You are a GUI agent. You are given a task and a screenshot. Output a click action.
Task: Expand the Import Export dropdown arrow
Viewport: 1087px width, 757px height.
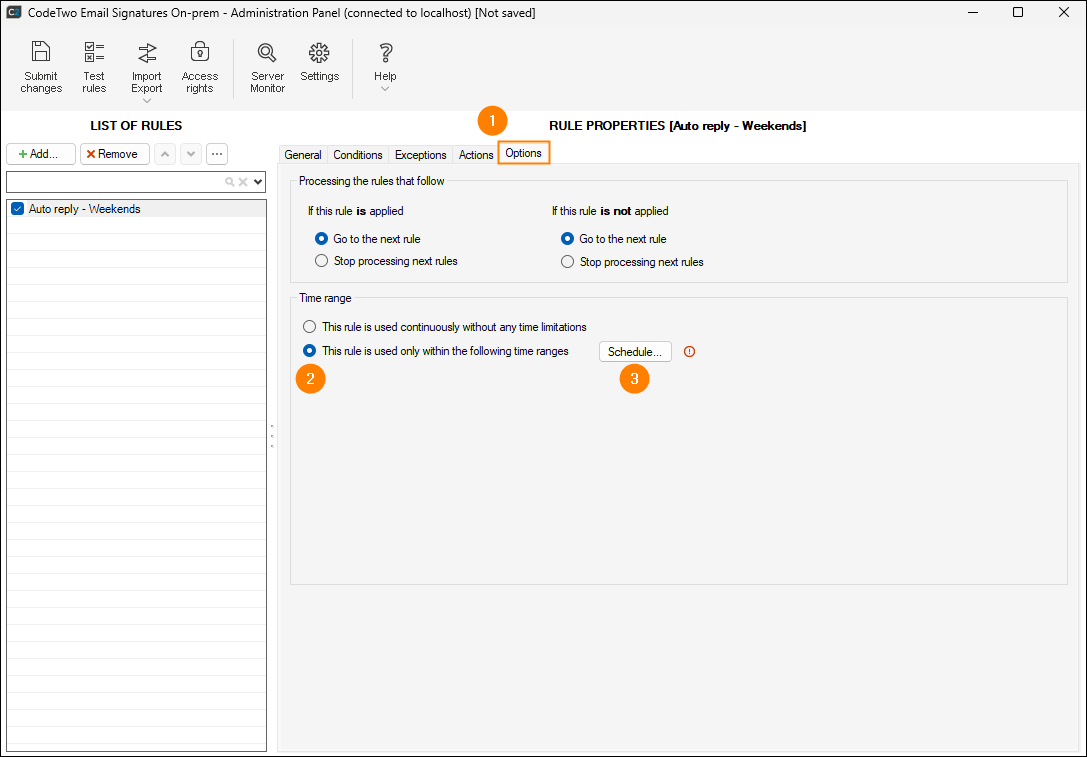point(147,101)
